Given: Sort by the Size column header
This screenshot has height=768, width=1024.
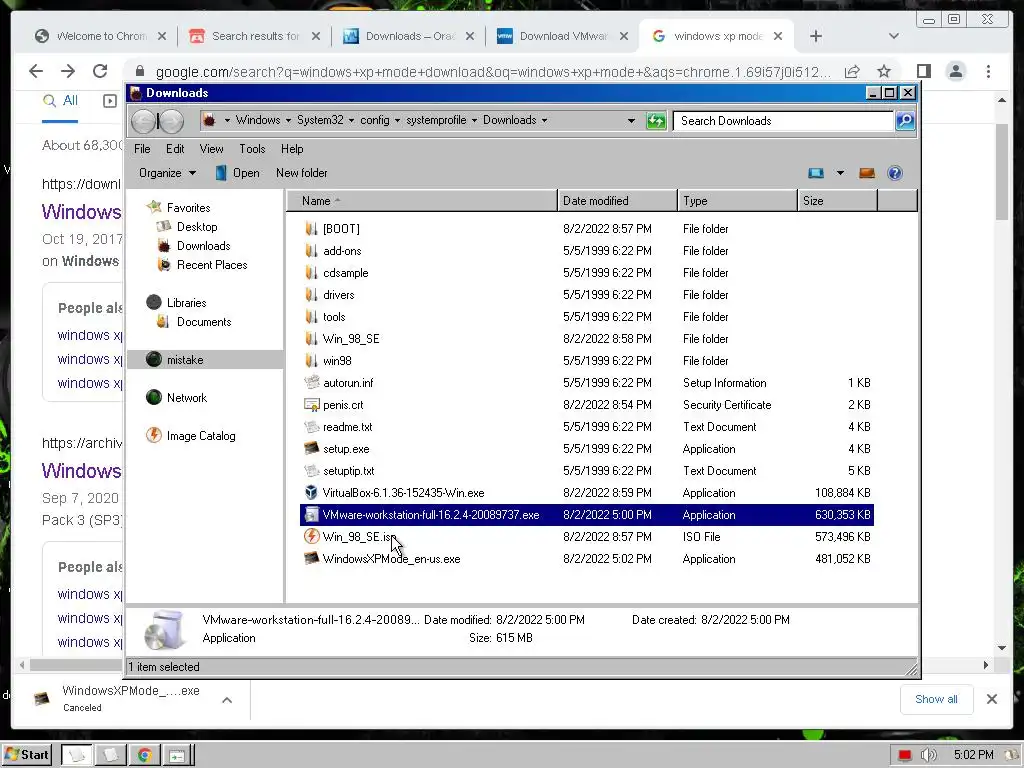Looking at the screenshot, I should (837, 201).
